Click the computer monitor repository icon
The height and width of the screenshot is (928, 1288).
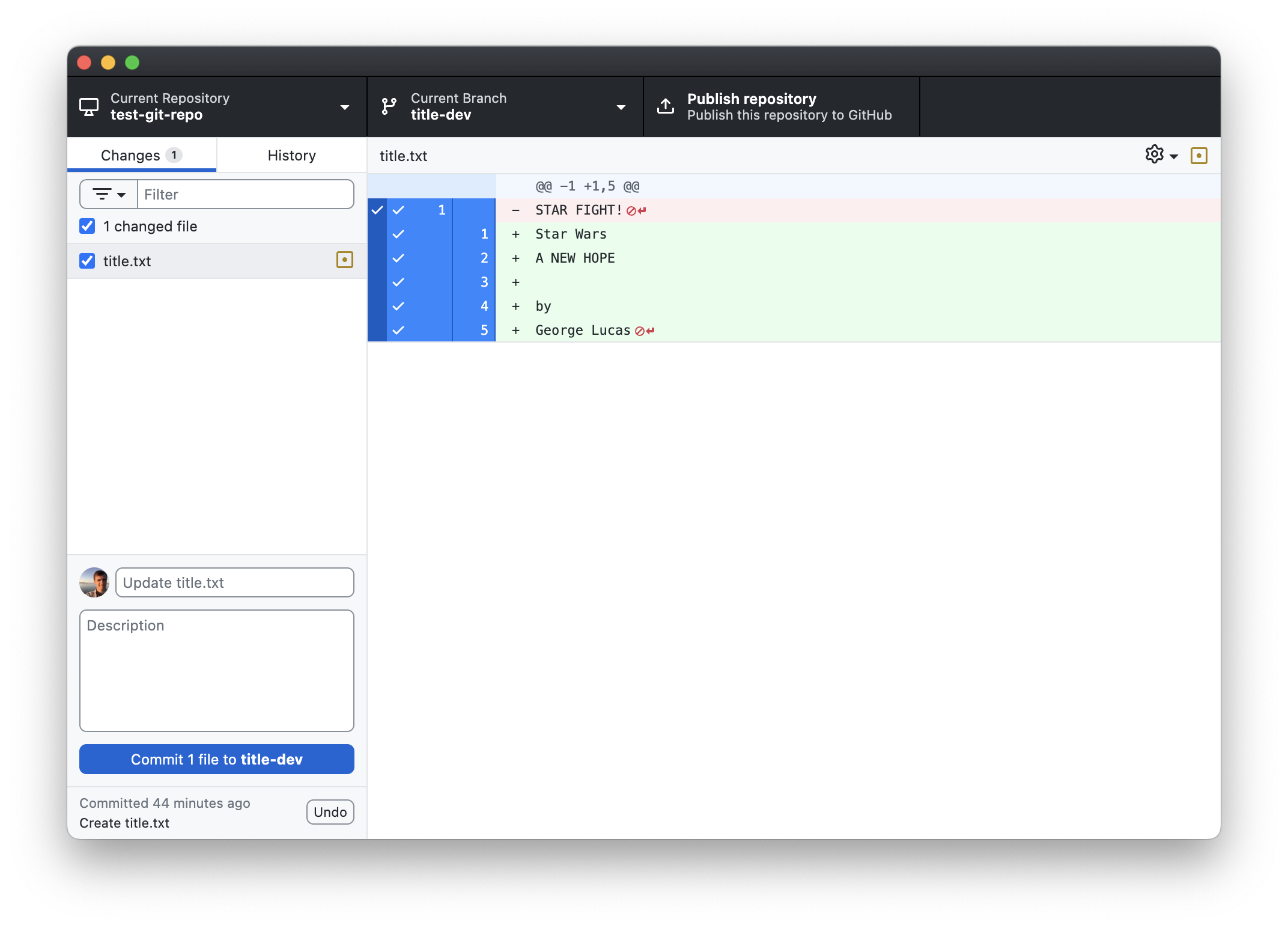pyautogui.click(x=89, y=106)
